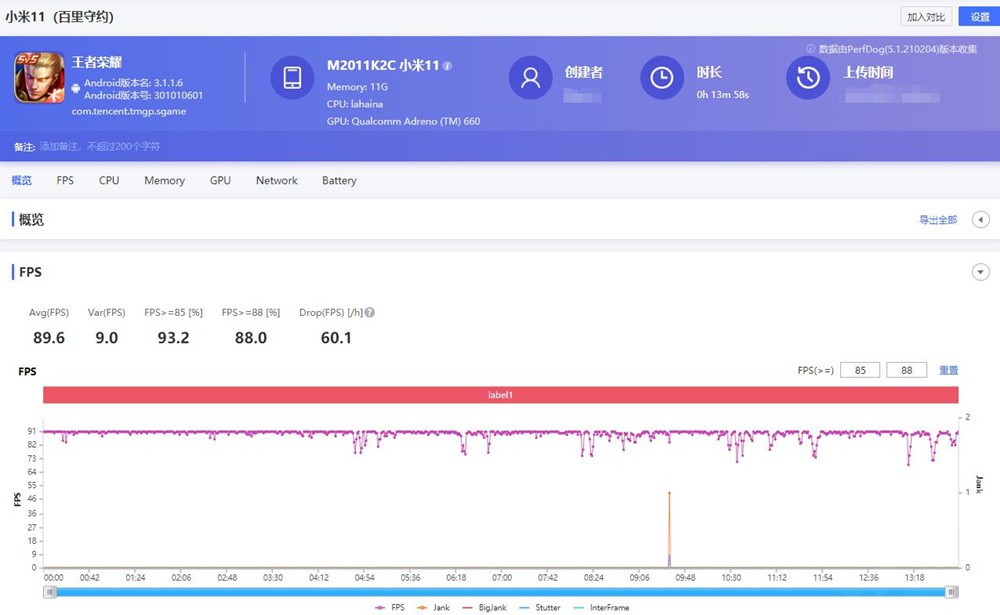
Task: Switch to the Battery tab
Action: (x=339, y=181)
